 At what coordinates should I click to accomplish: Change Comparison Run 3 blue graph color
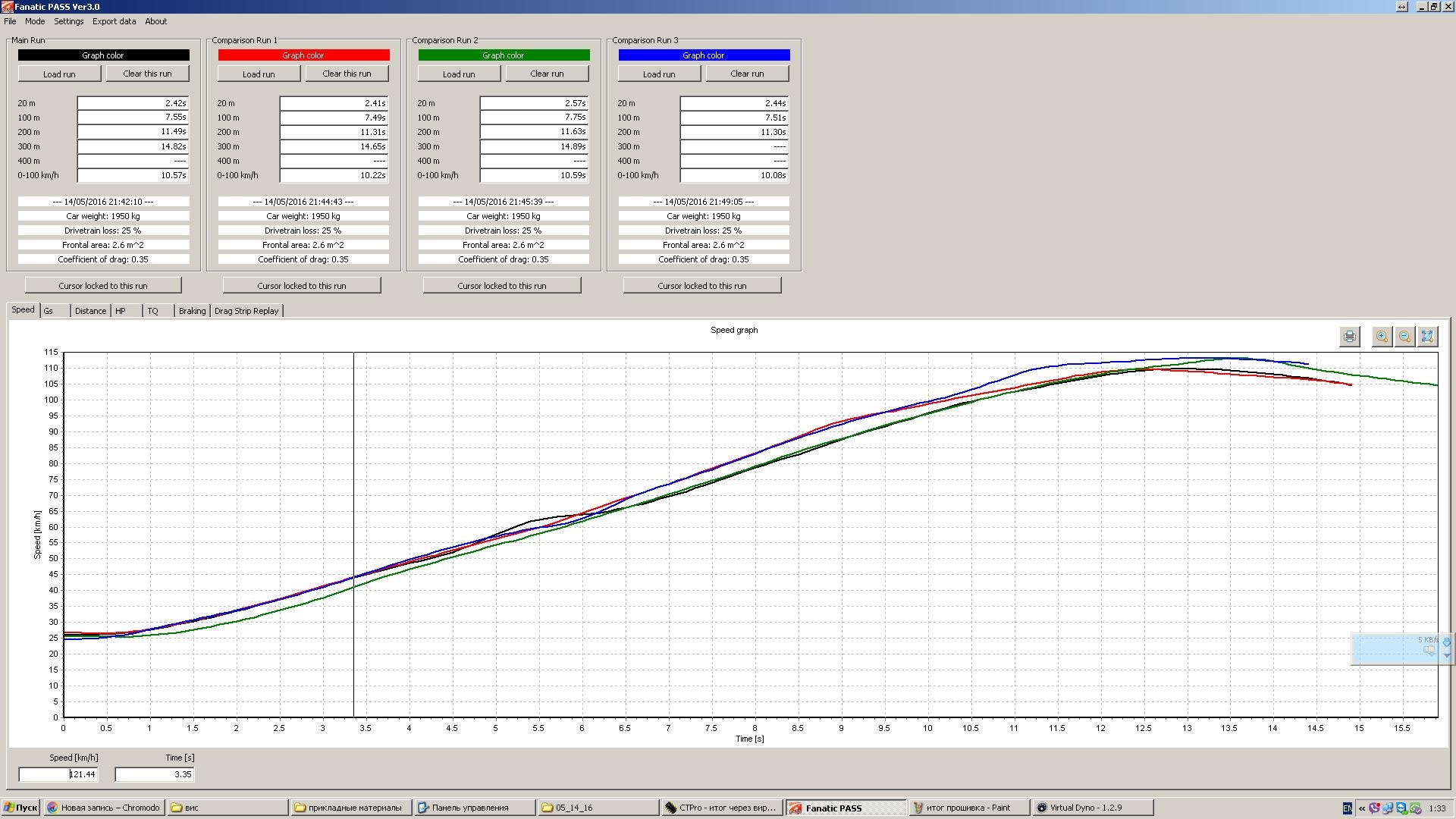coord(704,55)
